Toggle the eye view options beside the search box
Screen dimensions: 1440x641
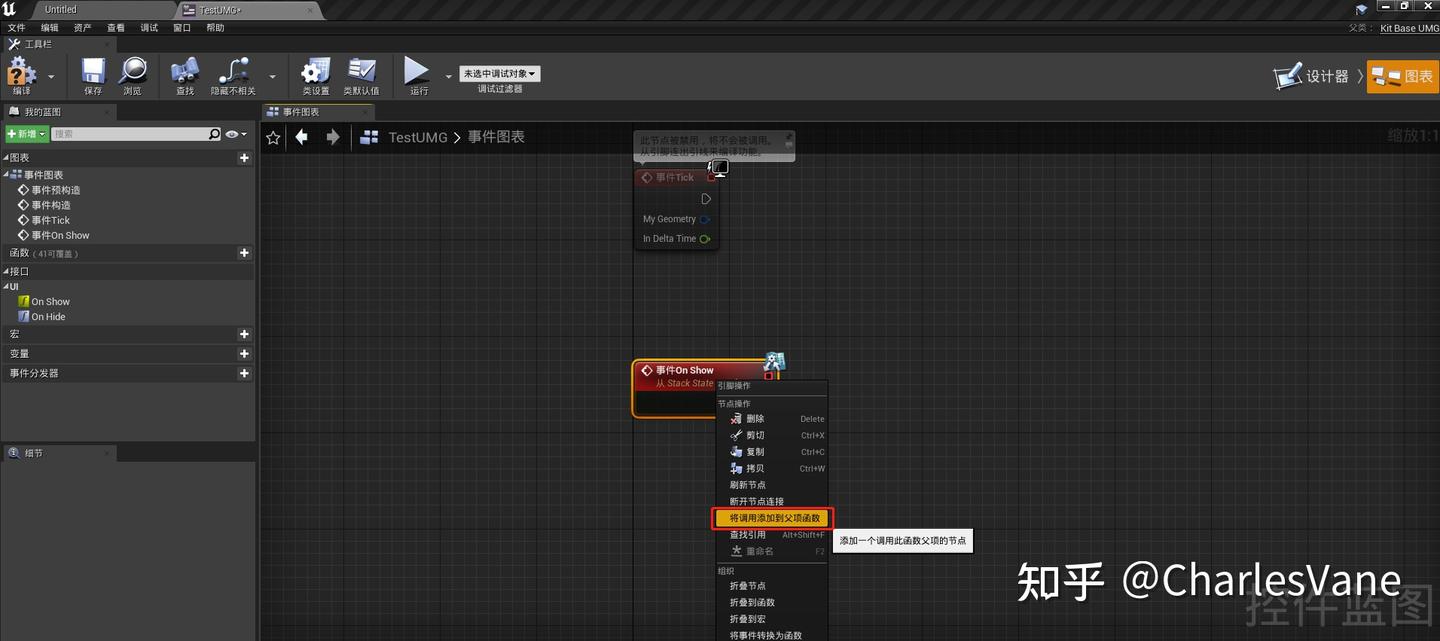tap(231, 133)
